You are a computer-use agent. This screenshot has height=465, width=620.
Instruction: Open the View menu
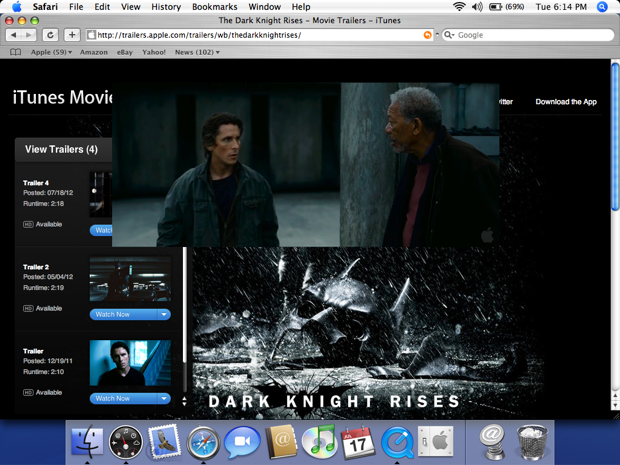130,7
